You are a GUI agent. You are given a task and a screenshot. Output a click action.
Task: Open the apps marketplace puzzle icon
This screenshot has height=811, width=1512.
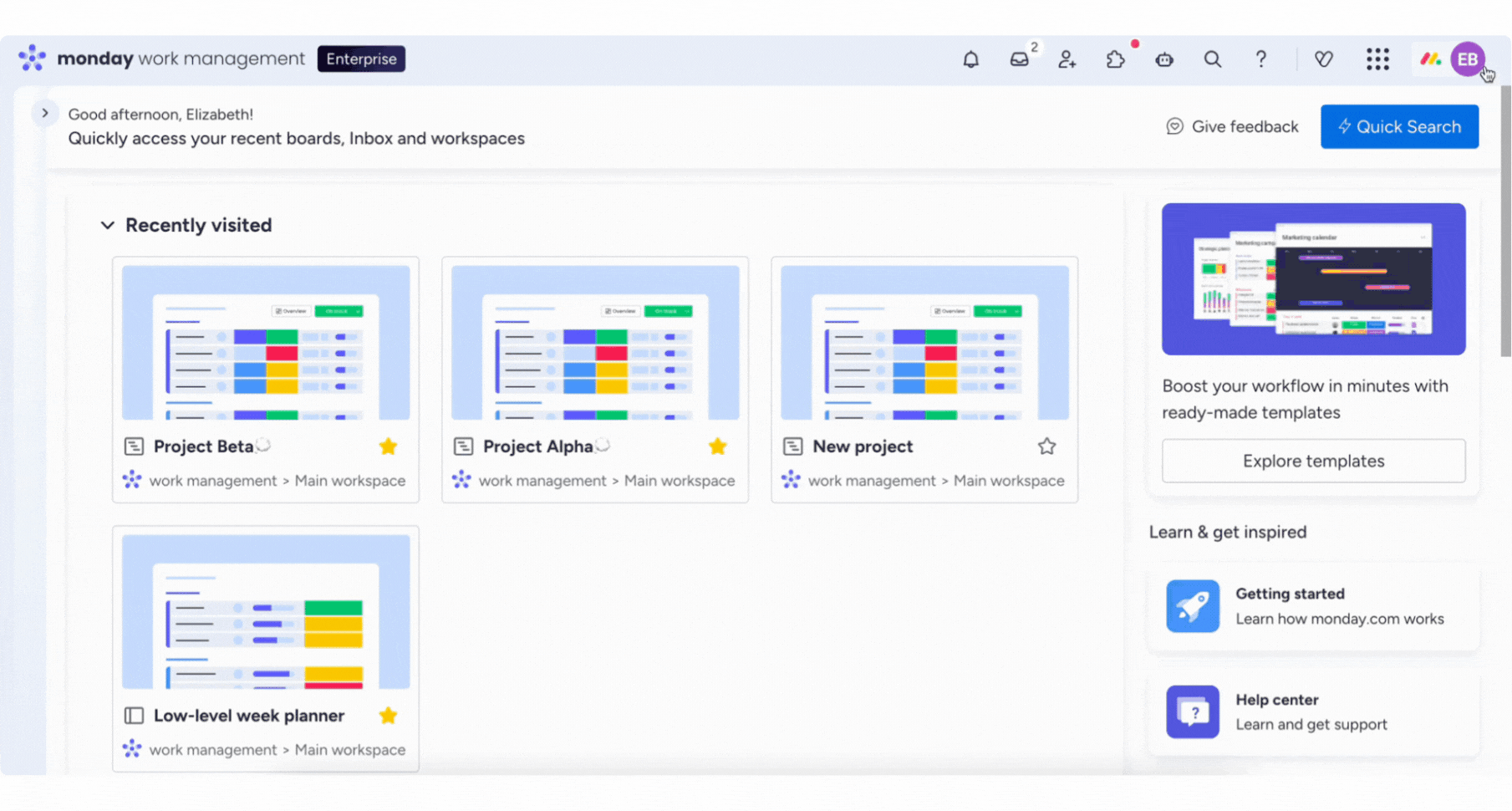(x=1116, y=59)
